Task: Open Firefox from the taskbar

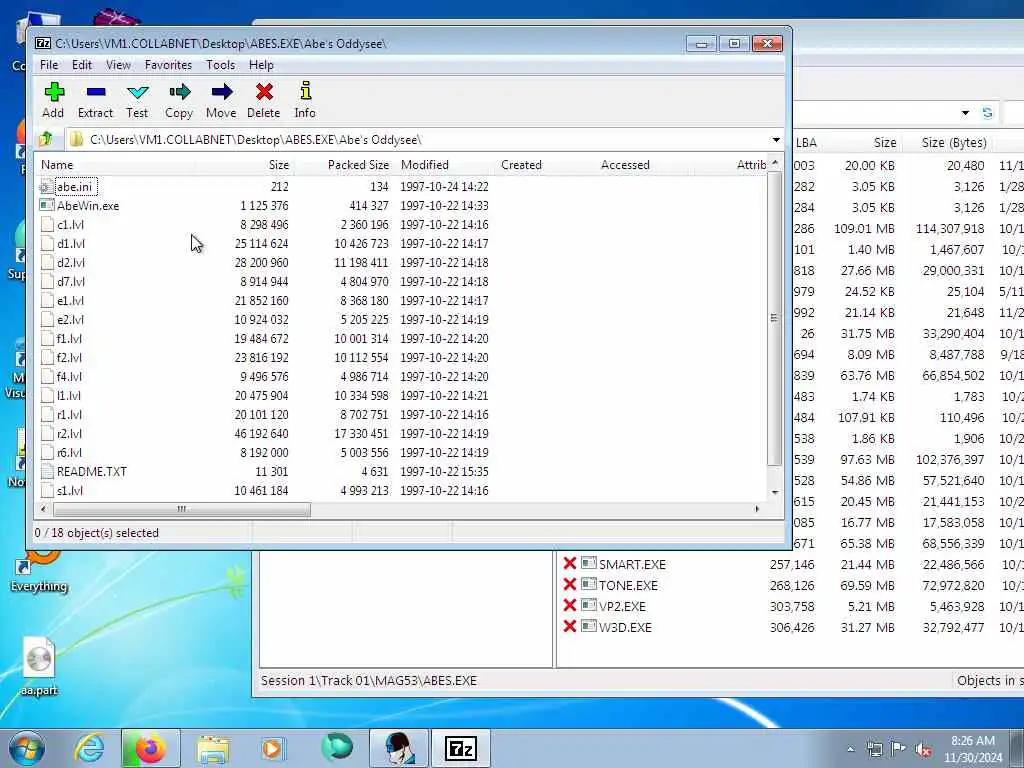Action: (x=150, y=748)
